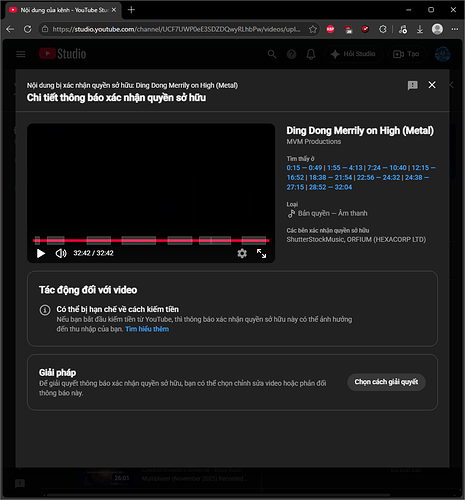Open Studio search magnifier
465x500 pixels.
point(272,54)
